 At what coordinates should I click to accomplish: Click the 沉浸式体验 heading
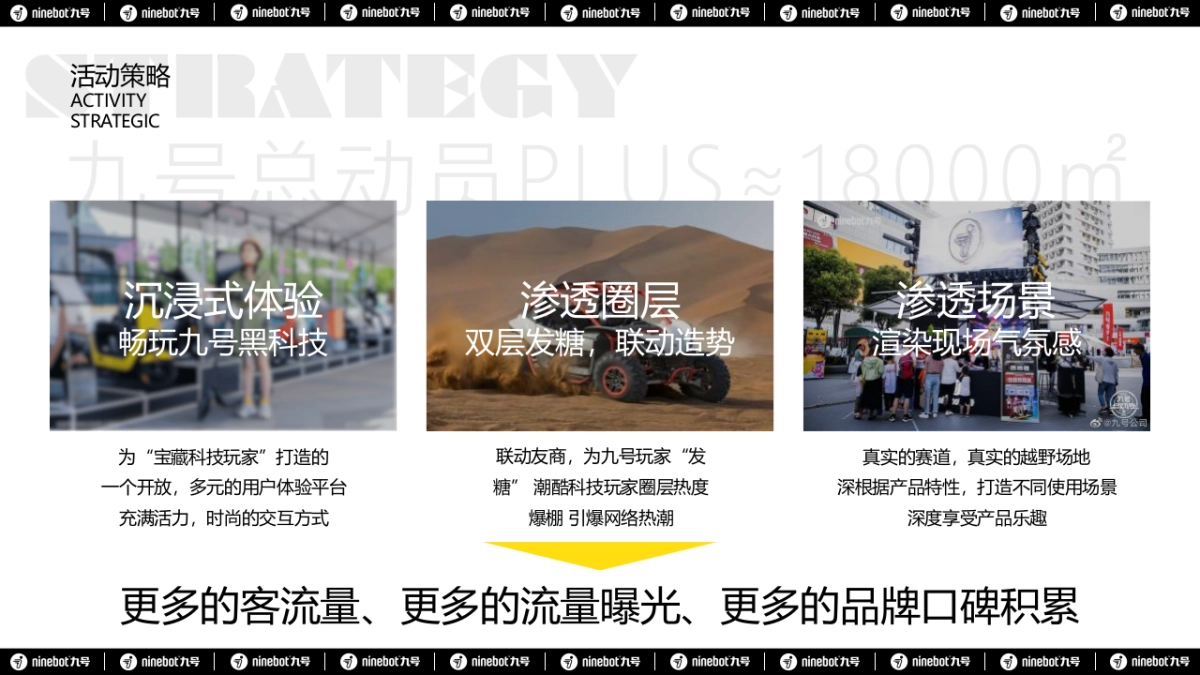pos(224,298)
